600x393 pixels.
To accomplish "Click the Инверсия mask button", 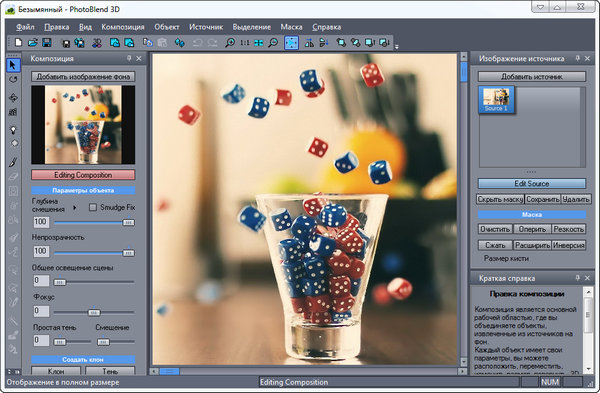I will click(x=569, y=245).
